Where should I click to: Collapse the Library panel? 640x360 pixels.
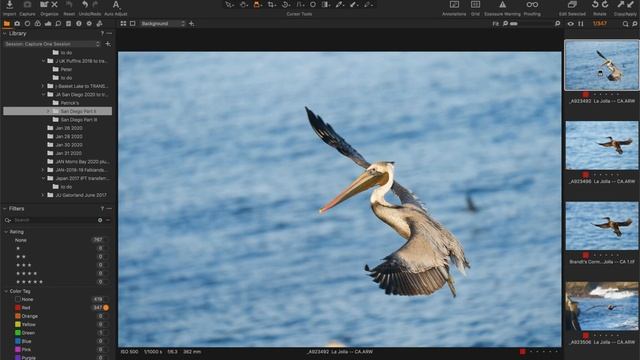[4, 33]
